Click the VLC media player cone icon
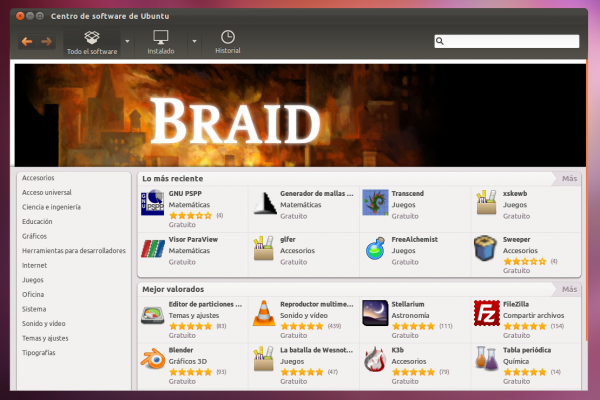The image size is (600, 400). point(264,313)
